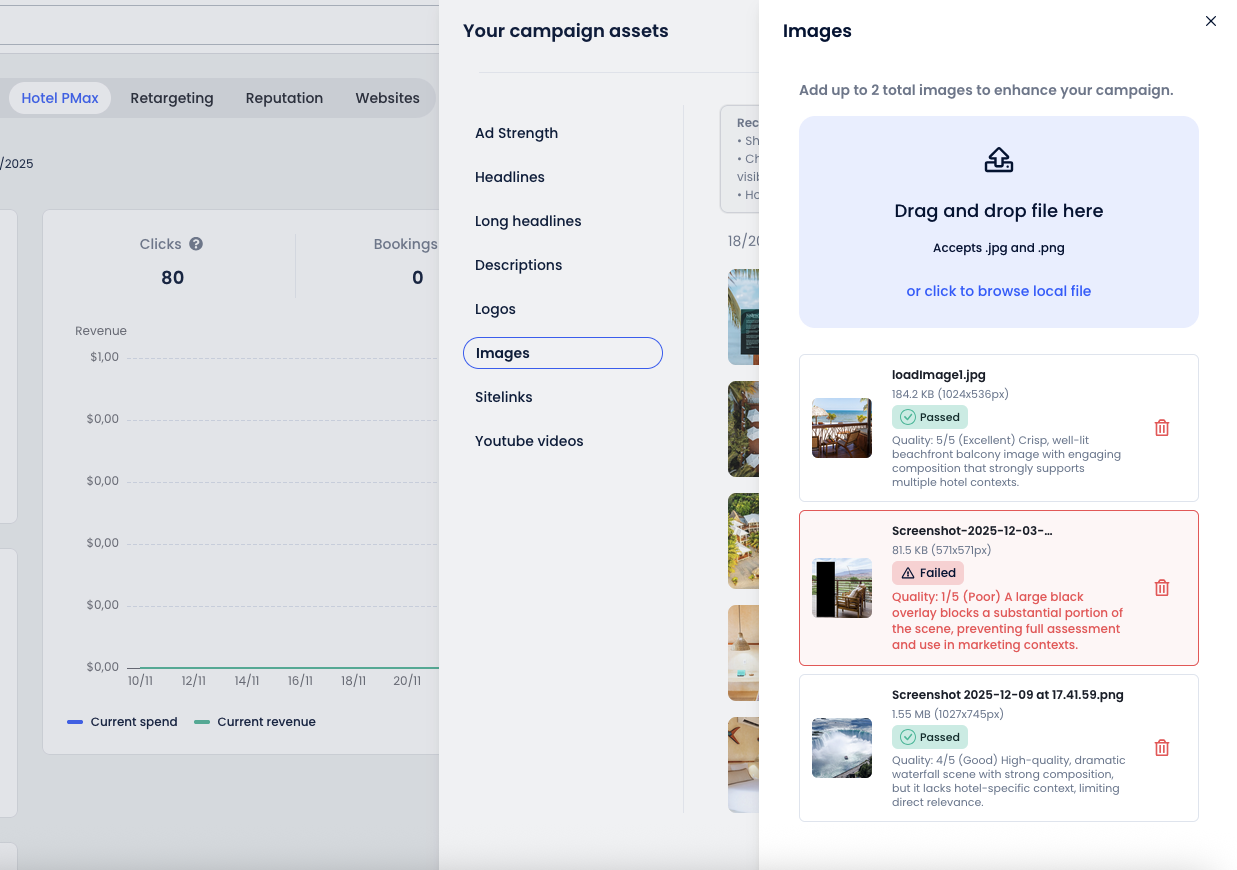Select Ad Strength in assets menu
This screenshot has height=870, width=1237.
coord(516,133)
